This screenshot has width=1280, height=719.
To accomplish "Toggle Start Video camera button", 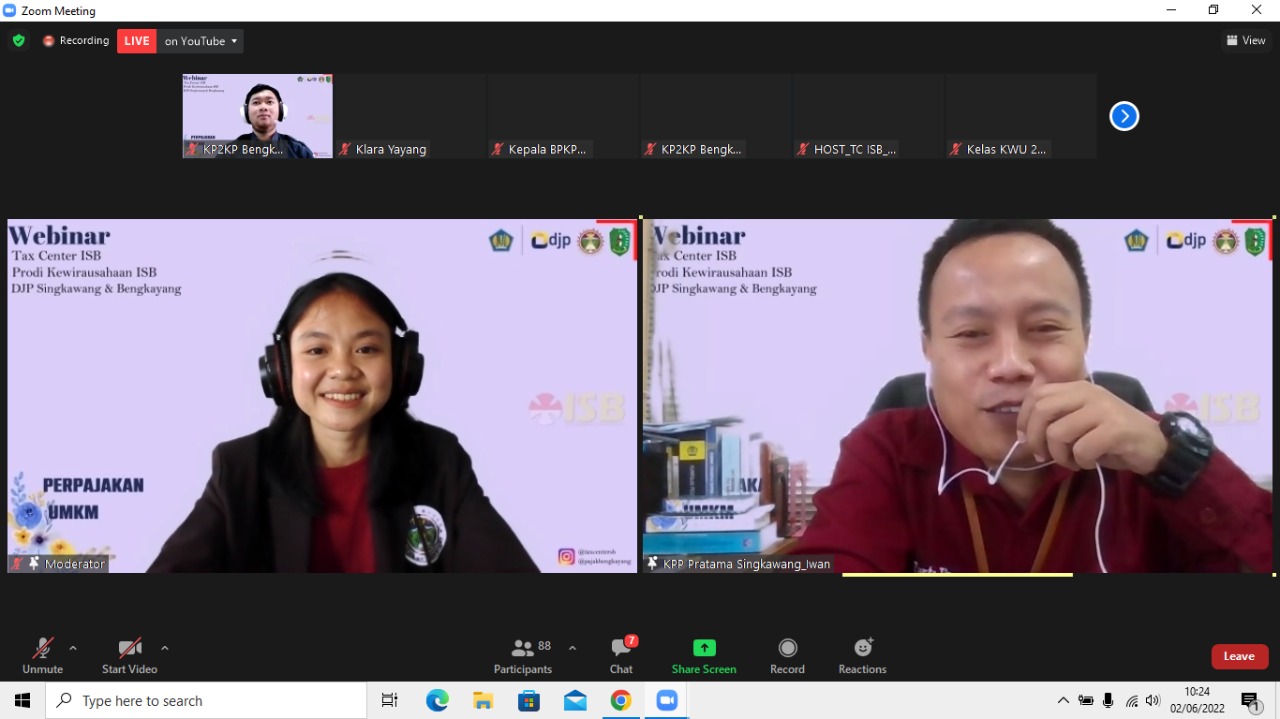I will 129,656.
